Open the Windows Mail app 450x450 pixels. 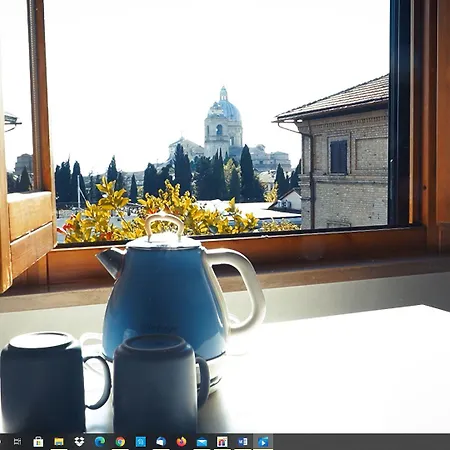coord(202,442)
